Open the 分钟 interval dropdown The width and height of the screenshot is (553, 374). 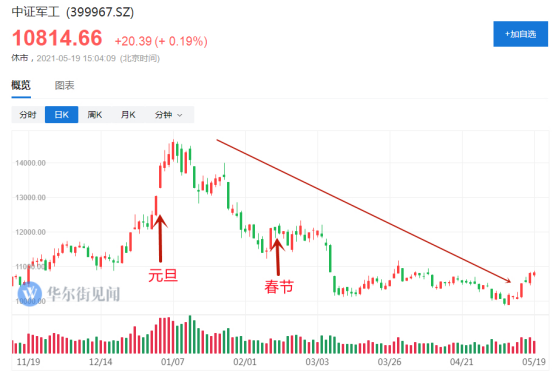tap(169, 115)
